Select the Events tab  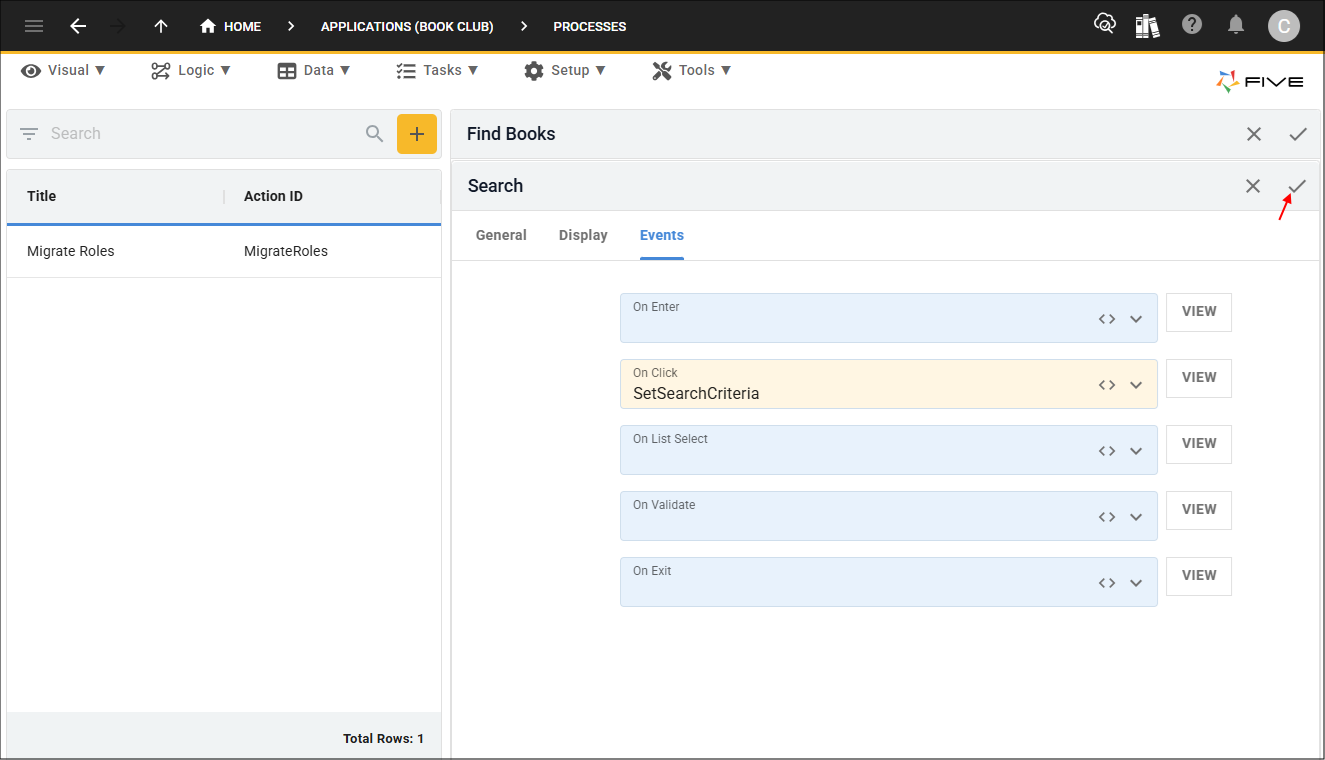pyautogui.click(x=662, y=235)
